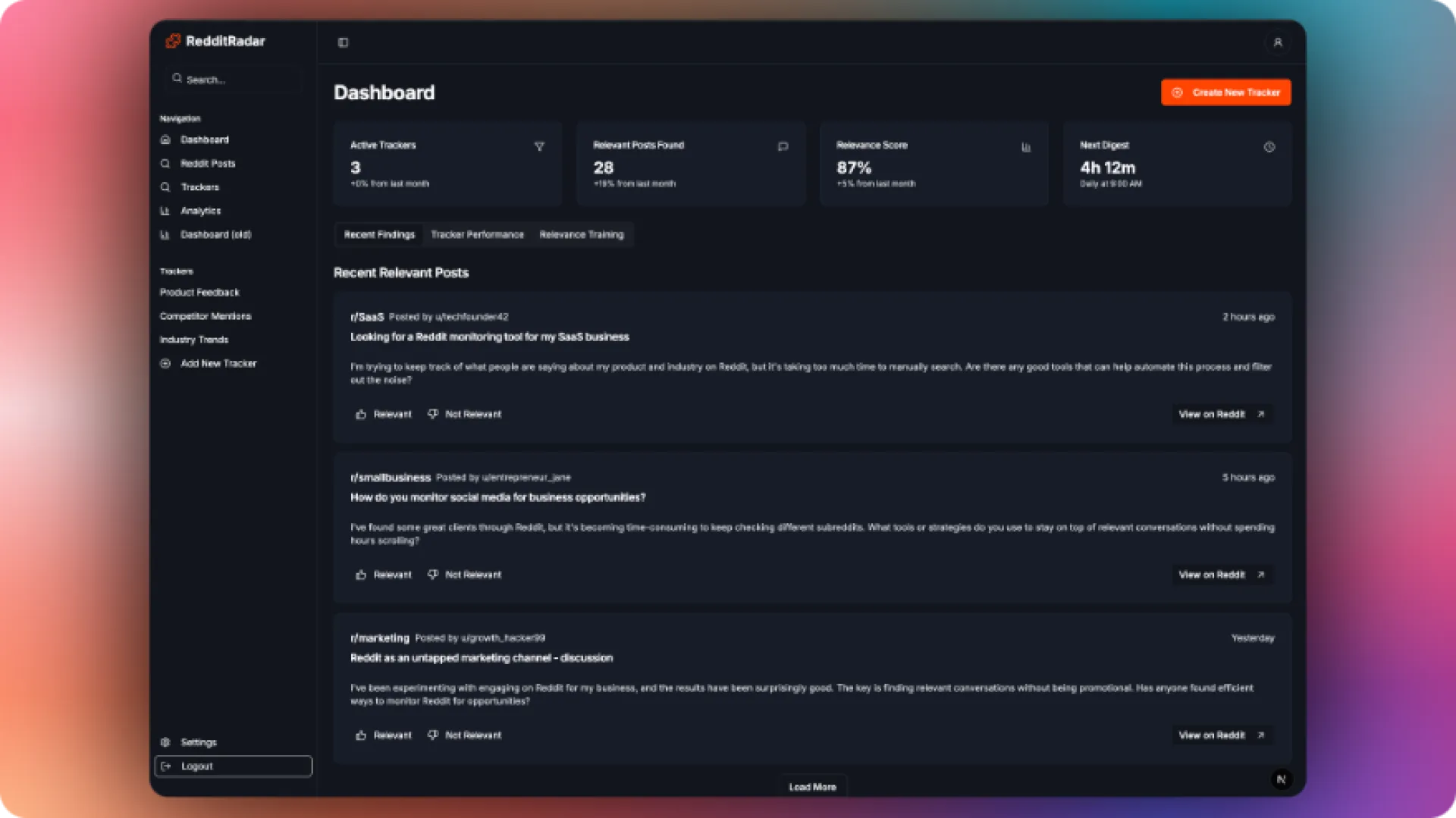1456x818 pixels.
Task: Click Logout in the sidebar
Action: (x=233, y=766)
